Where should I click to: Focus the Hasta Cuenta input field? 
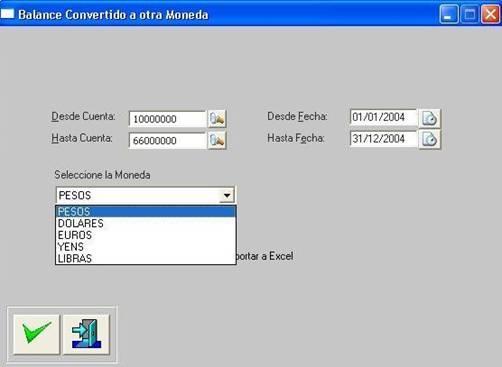click(x=168, y=140)
